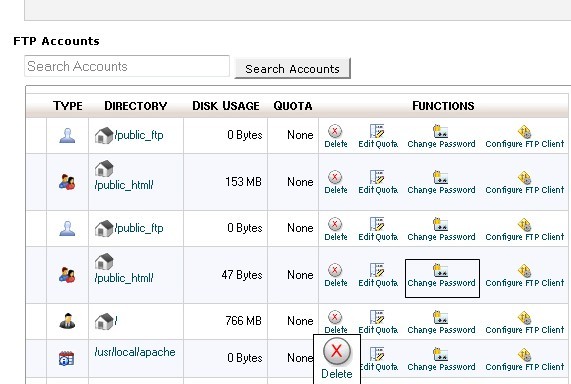Screen dimensions: 571x384
Task: Configure FTP Client for the 766 MB account
Action: point(524,322)
